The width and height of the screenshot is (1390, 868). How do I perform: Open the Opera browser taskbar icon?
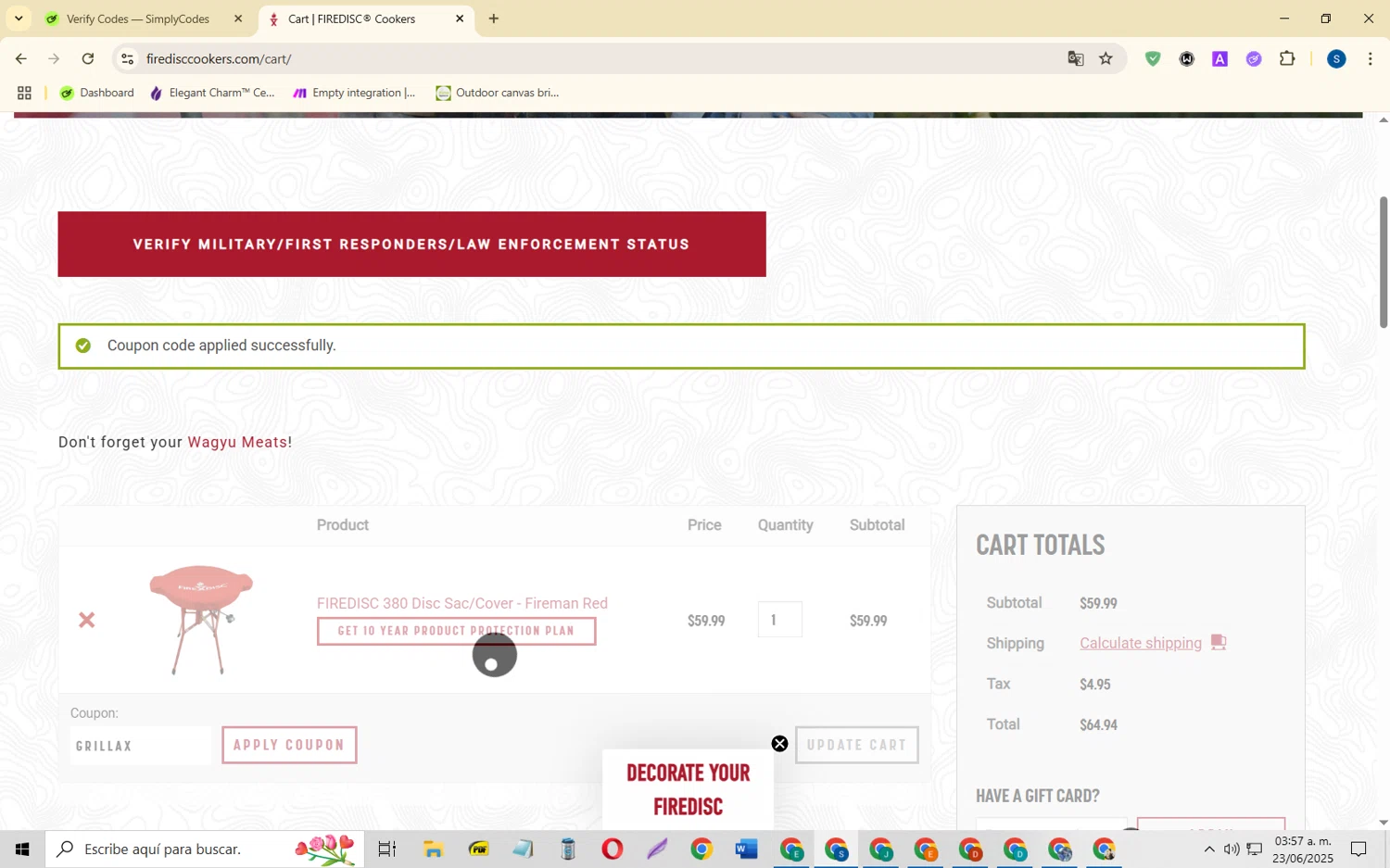tap(612, 849)
